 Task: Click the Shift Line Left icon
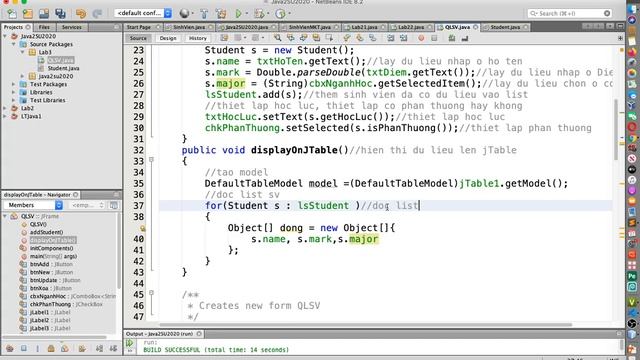pos(391,38)
